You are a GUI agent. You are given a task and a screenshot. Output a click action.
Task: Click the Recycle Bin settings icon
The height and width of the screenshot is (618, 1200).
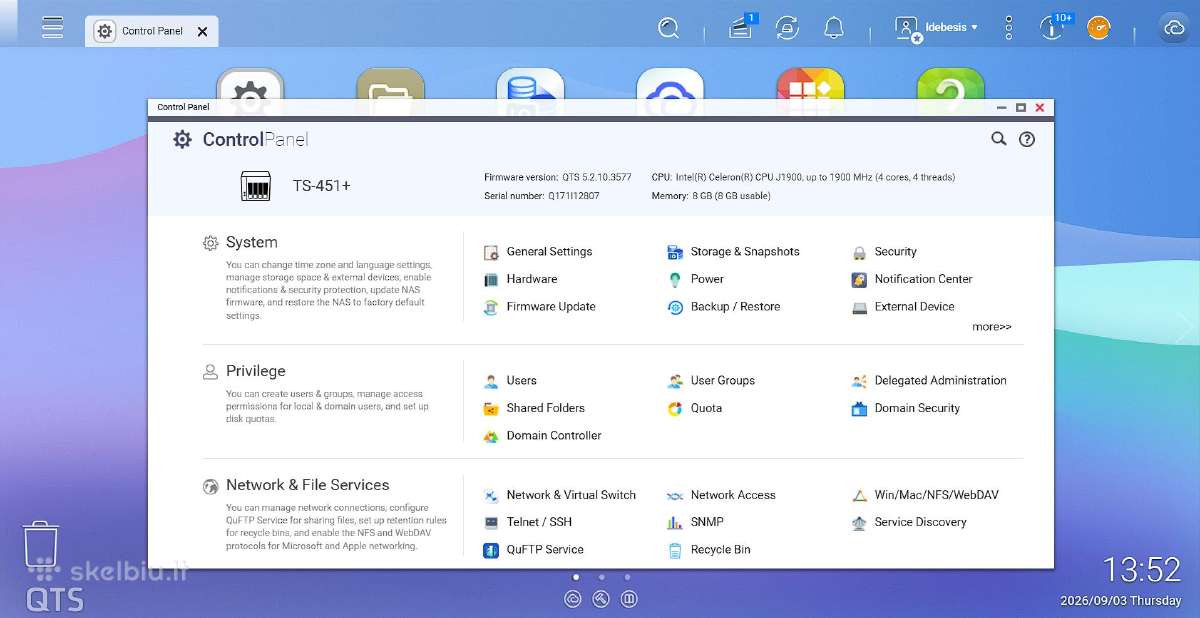(675, 550)
